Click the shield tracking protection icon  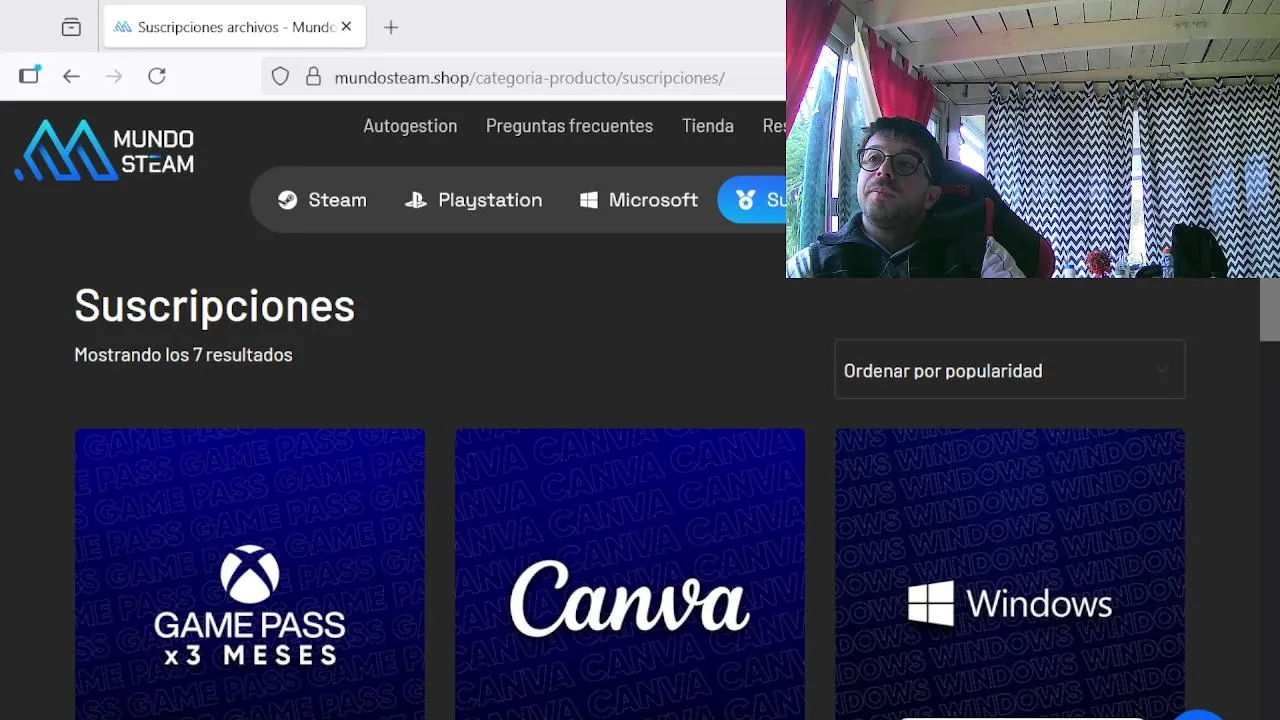pyautogui.click(x=280, y=77)
